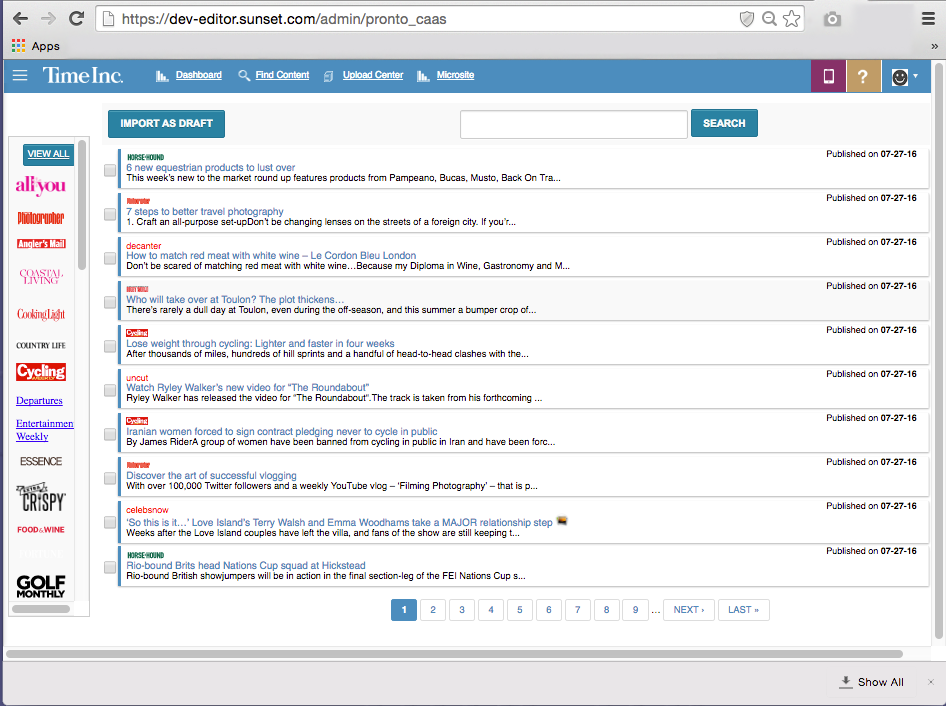Click the browser back arrow
Screen dimensions: 946x706
21,19
